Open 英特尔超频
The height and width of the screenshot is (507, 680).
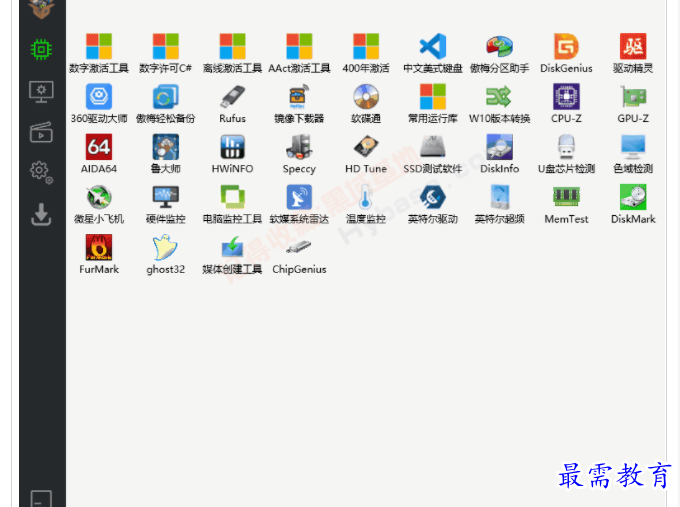(500, 204)
